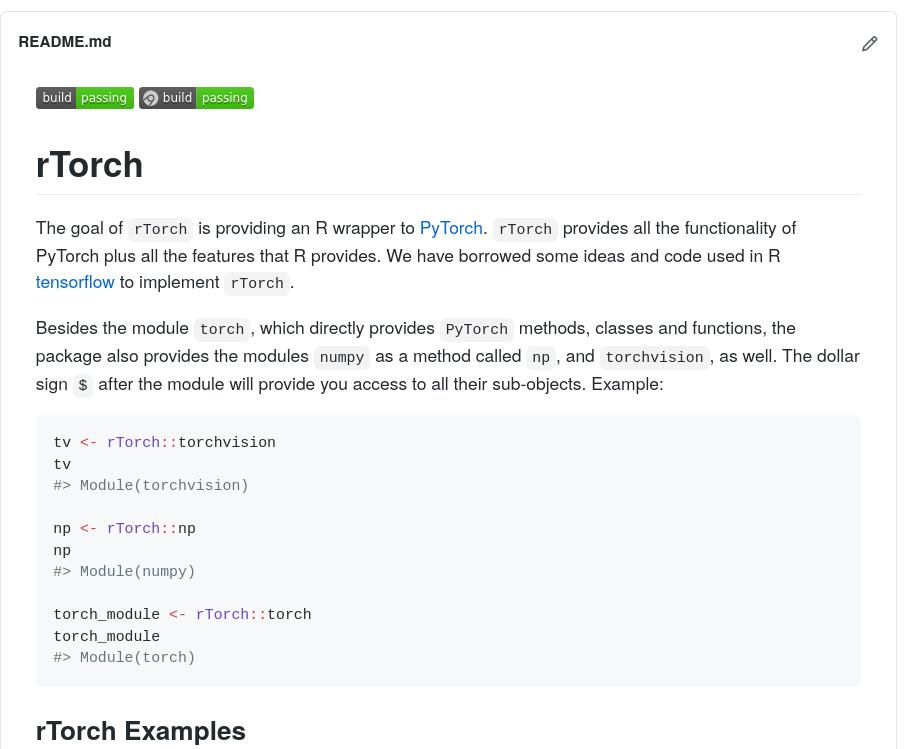Image resolution: width=910 pixels, height=749 pixels.
Task: Click the '#> Module(numpy)' output line
Action: point(124,572)
